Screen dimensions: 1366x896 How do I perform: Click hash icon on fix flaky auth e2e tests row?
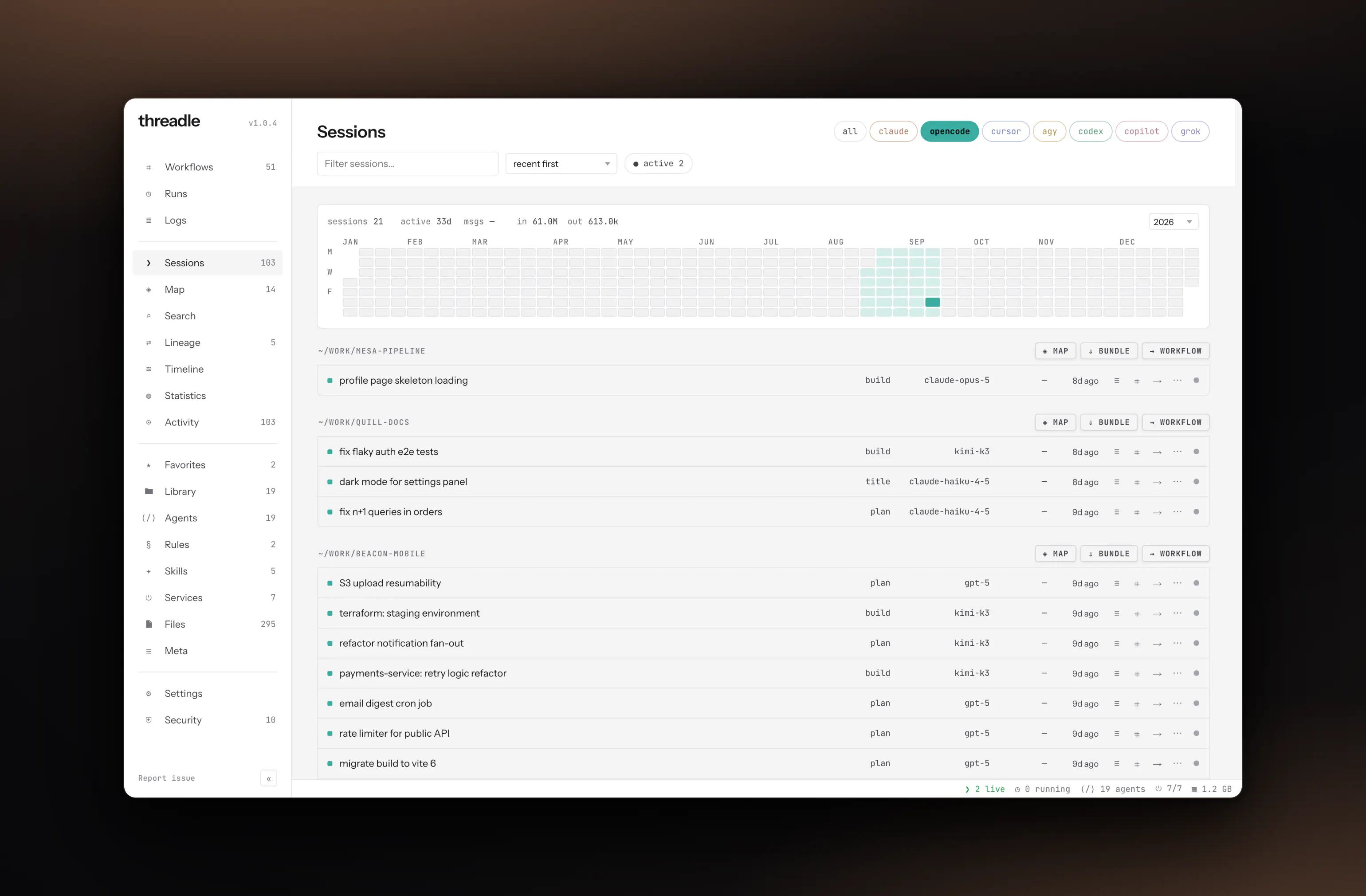(1136, 452)
